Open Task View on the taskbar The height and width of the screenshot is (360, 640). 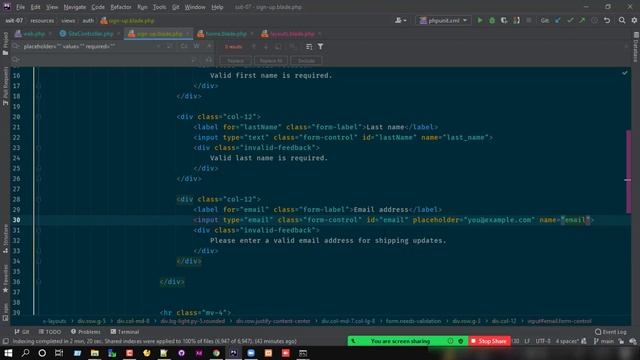point(59,353)
